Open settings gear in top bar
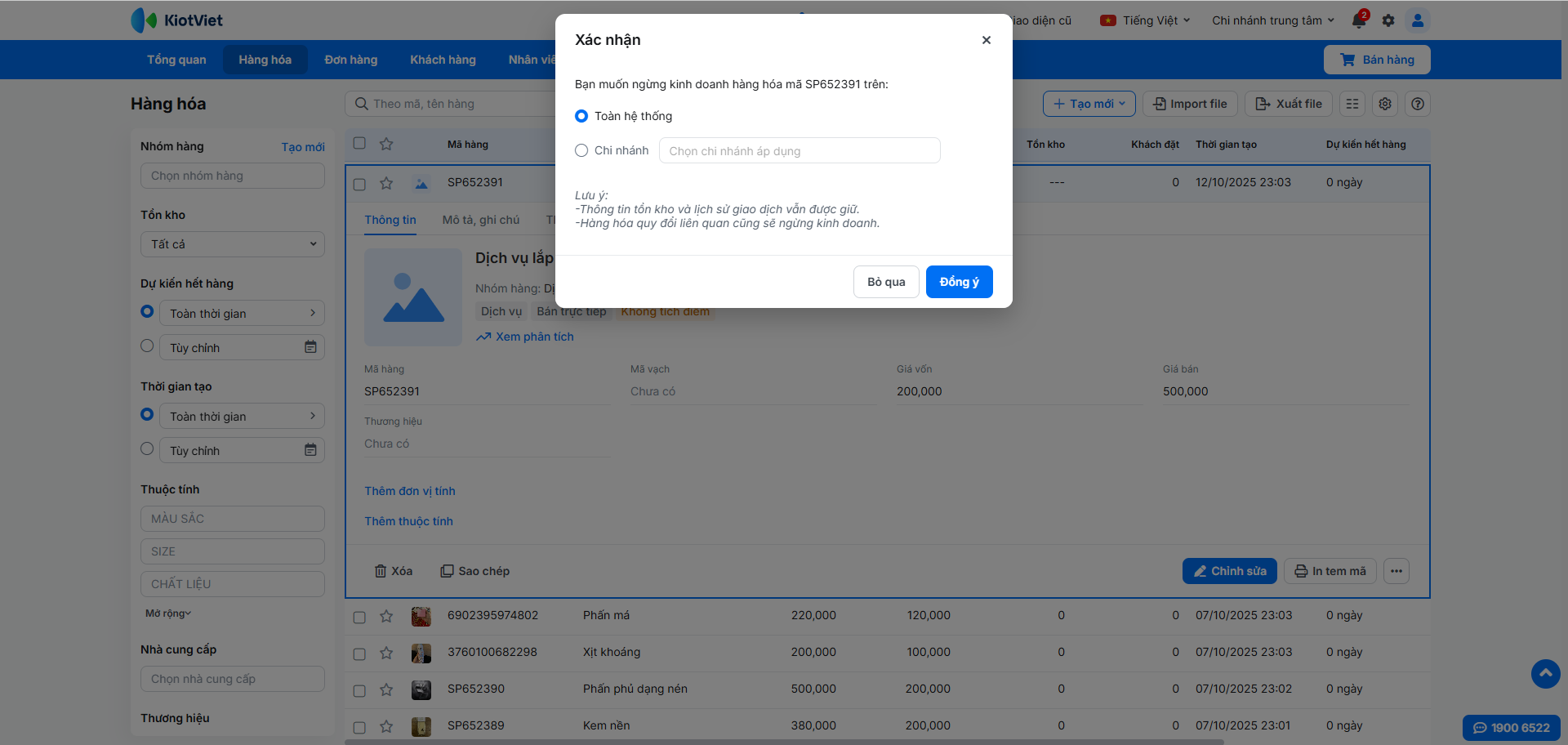This screenshot has width=1568, height=745. coord(1388,20)
